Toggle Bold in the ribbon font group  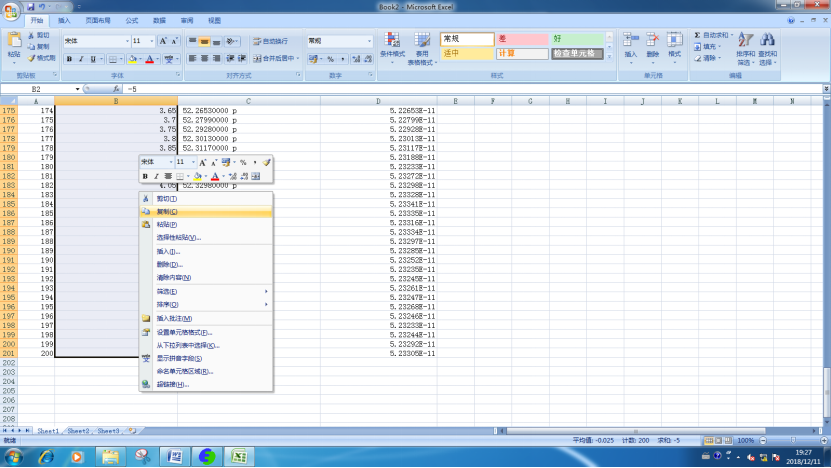(69, 59)
